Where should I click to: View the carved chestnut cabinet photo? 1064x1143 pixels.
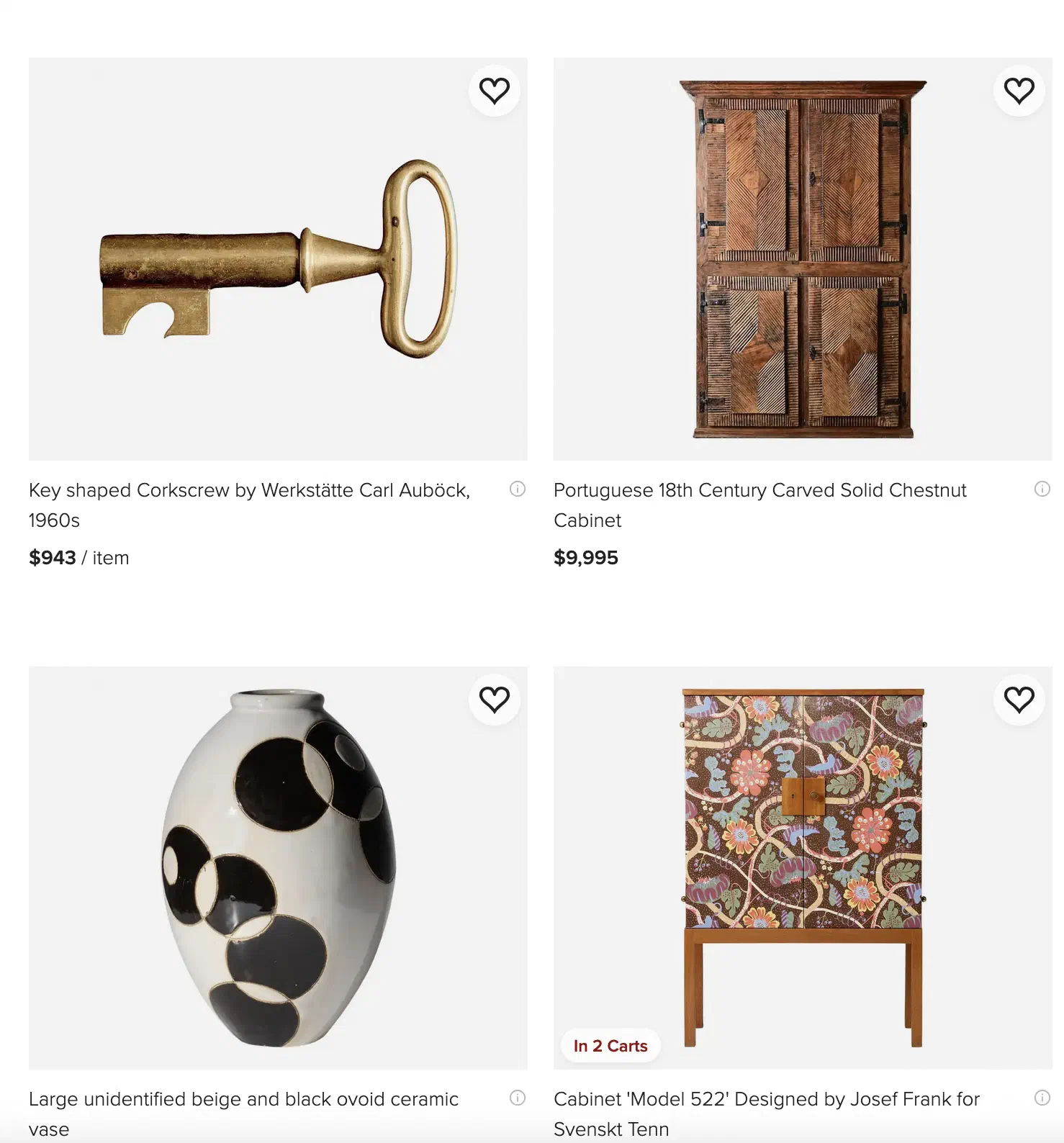(802, 259)
